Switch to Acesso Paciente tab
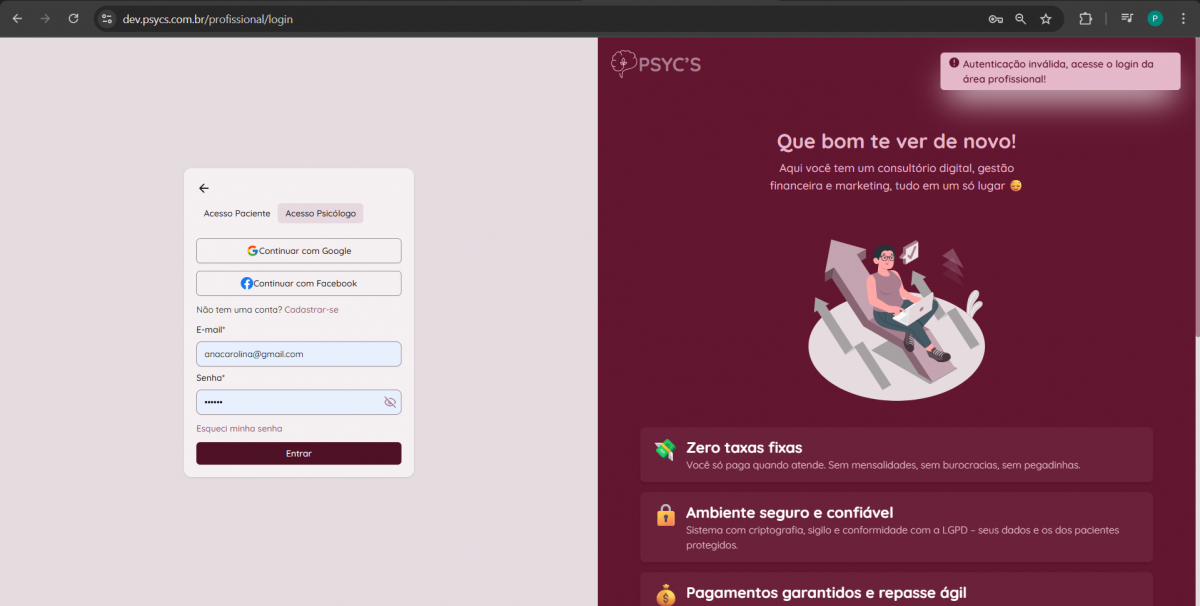The height and width of the screenshot is (606, 1200). click(x=237, y=213)
